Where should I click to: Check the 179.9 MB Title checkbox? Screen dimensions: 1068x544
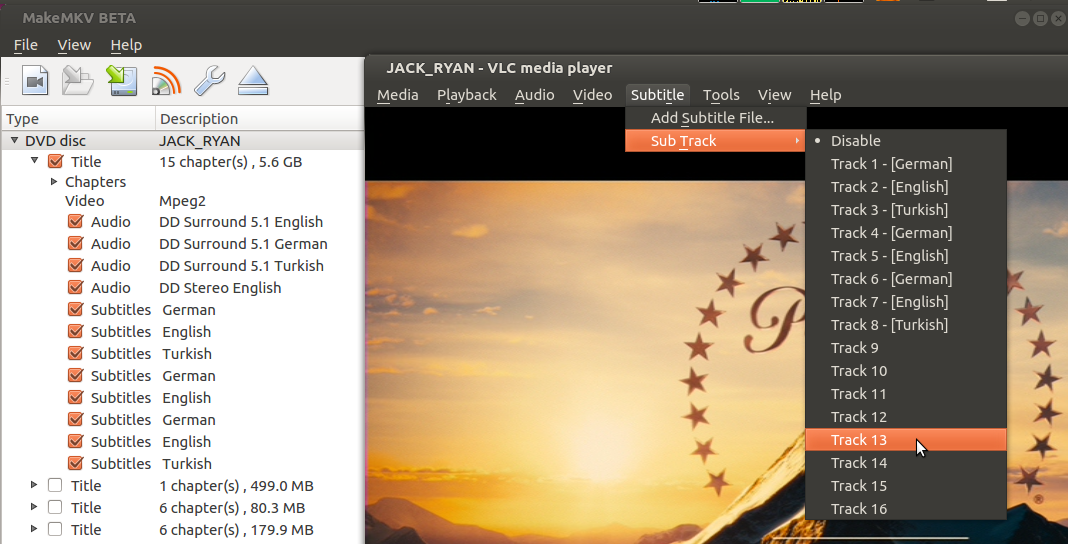pyautogui.click(x=55, y=529)
